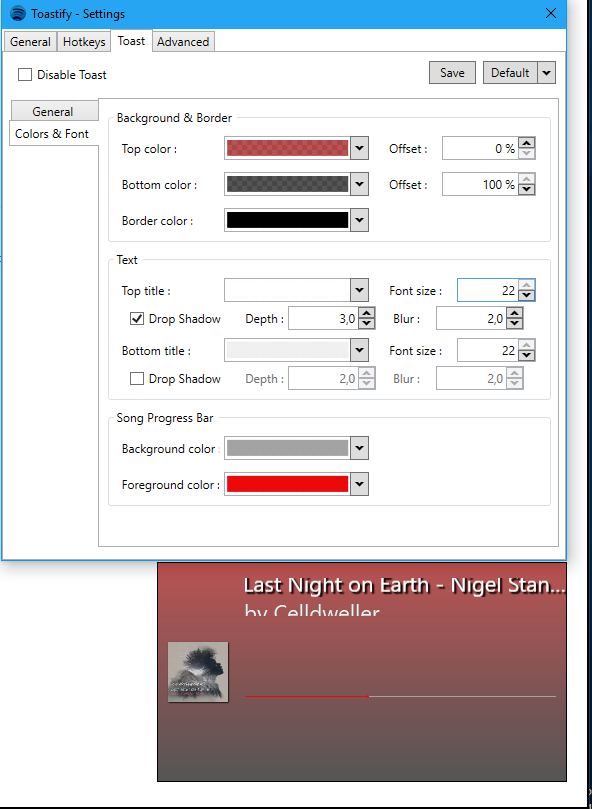
Task: Open the Advanced tab
Action: (x=183, y=42)
